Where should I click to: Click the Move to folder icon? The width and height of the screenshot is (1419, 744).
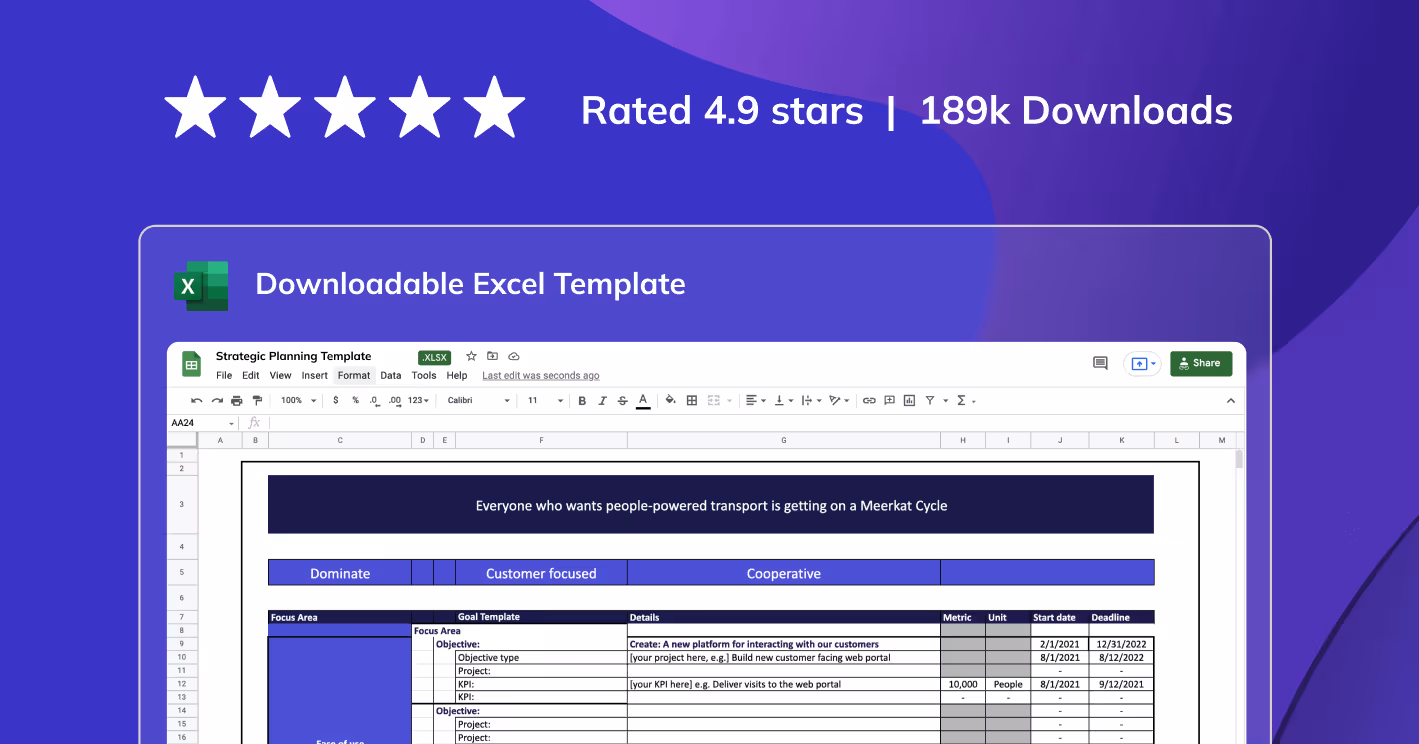tap(492, 356)
